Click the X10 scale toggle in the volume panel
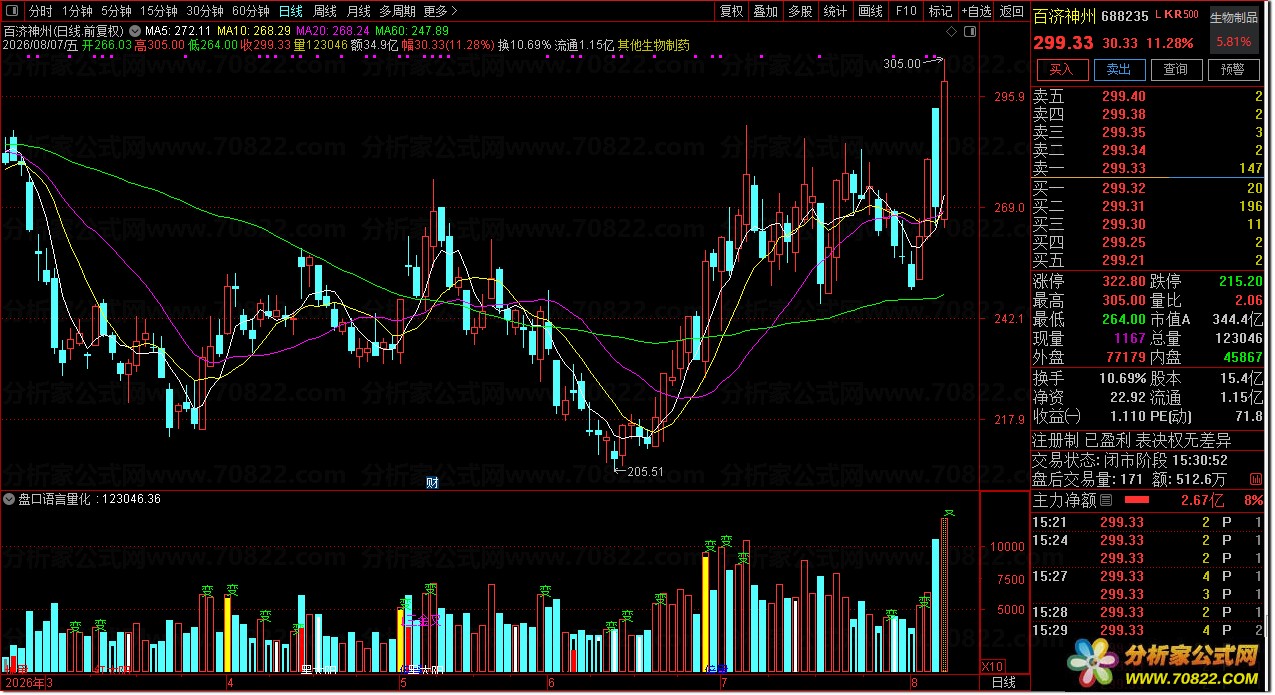 [992, 667]
